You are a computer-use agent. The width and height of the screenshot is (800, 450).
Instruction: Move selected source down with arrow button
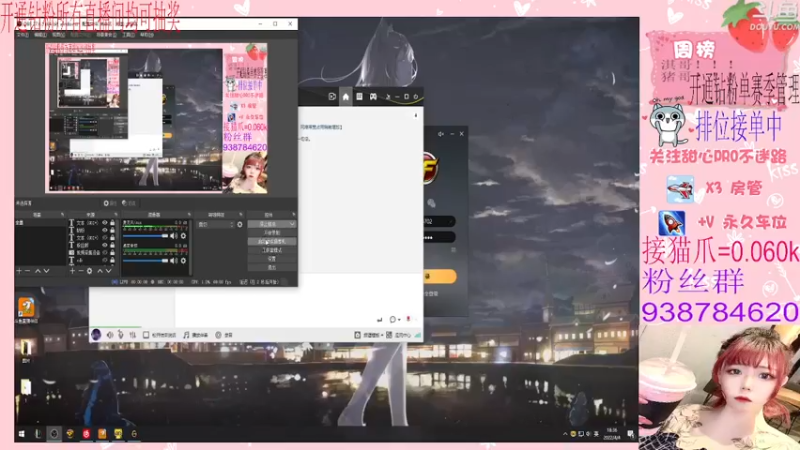pyautogui.click(x=108, y=271)
